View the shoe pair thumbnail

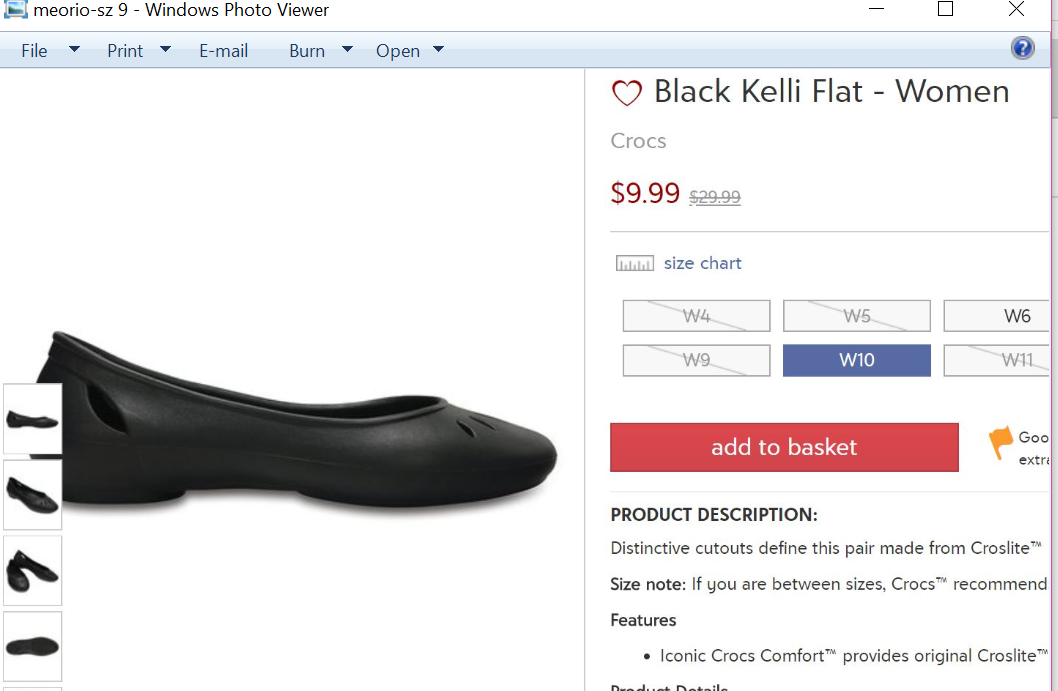pos(32,570)
